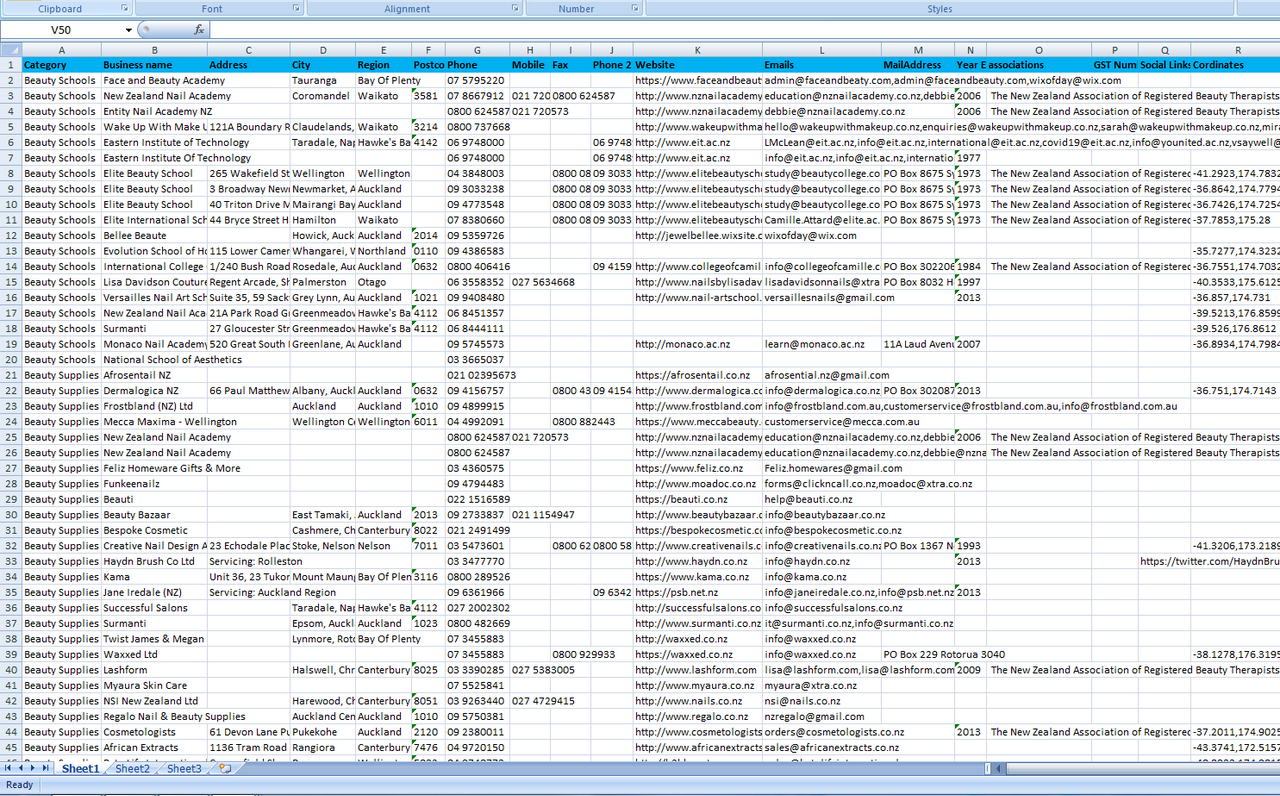This screenshot has height=796, width=1280.
Task: Open the Clipboard dialog launcher
Action: (125, 8)
